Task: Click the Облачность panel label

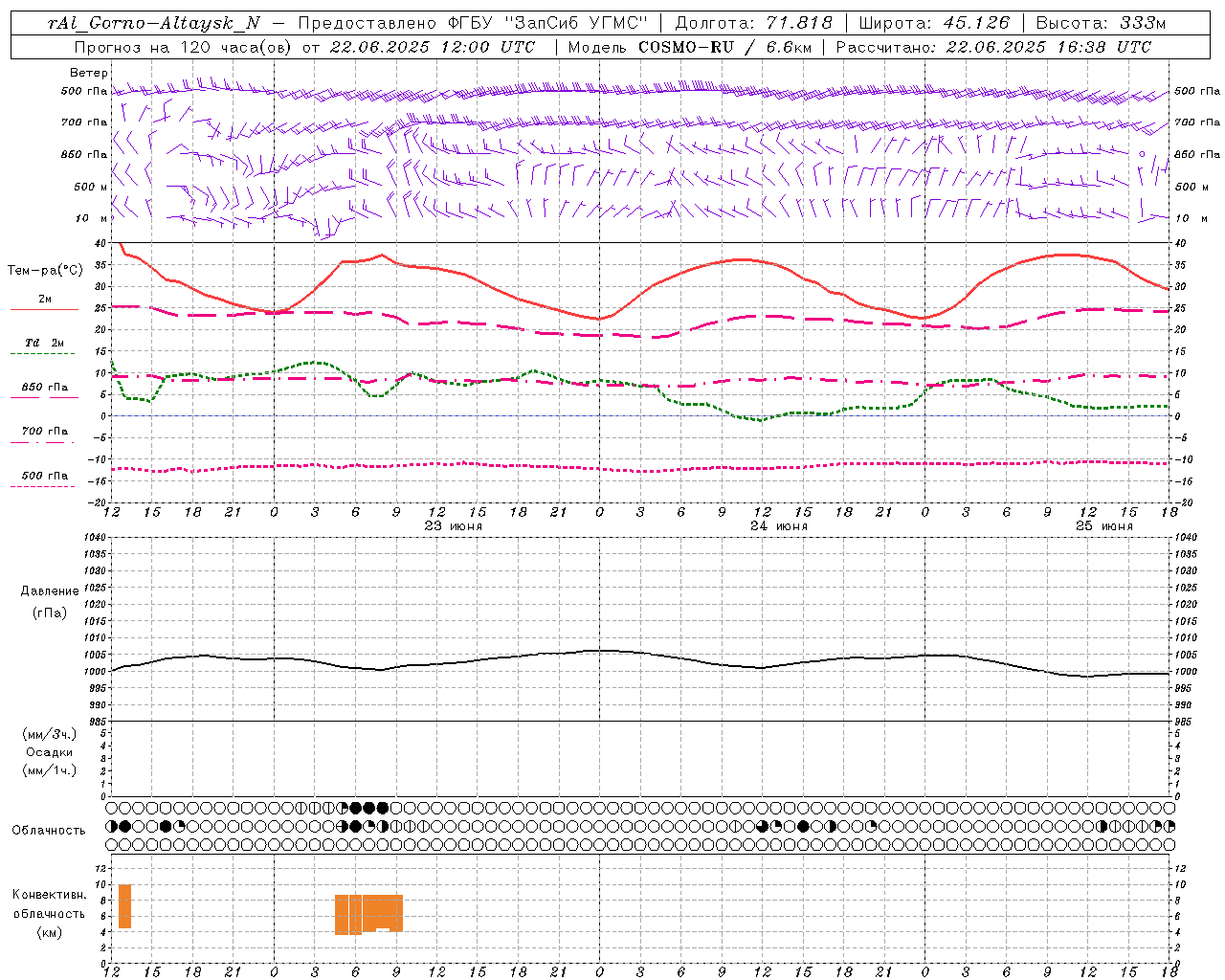Action: click(x=49, y=830)
